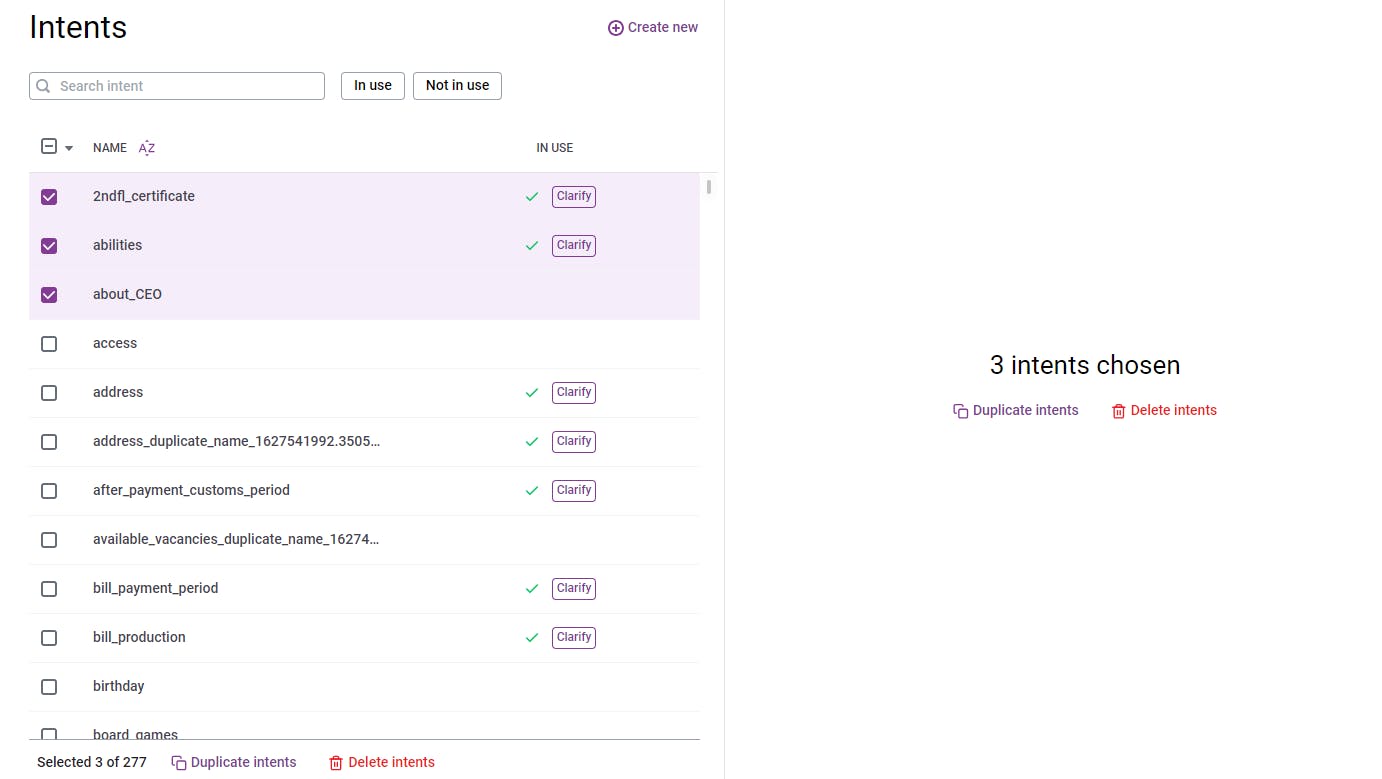Click the Create new plus icon
Image resolution: width=1382 pixels, height=779 pixels.
click(x=615, y=28)
